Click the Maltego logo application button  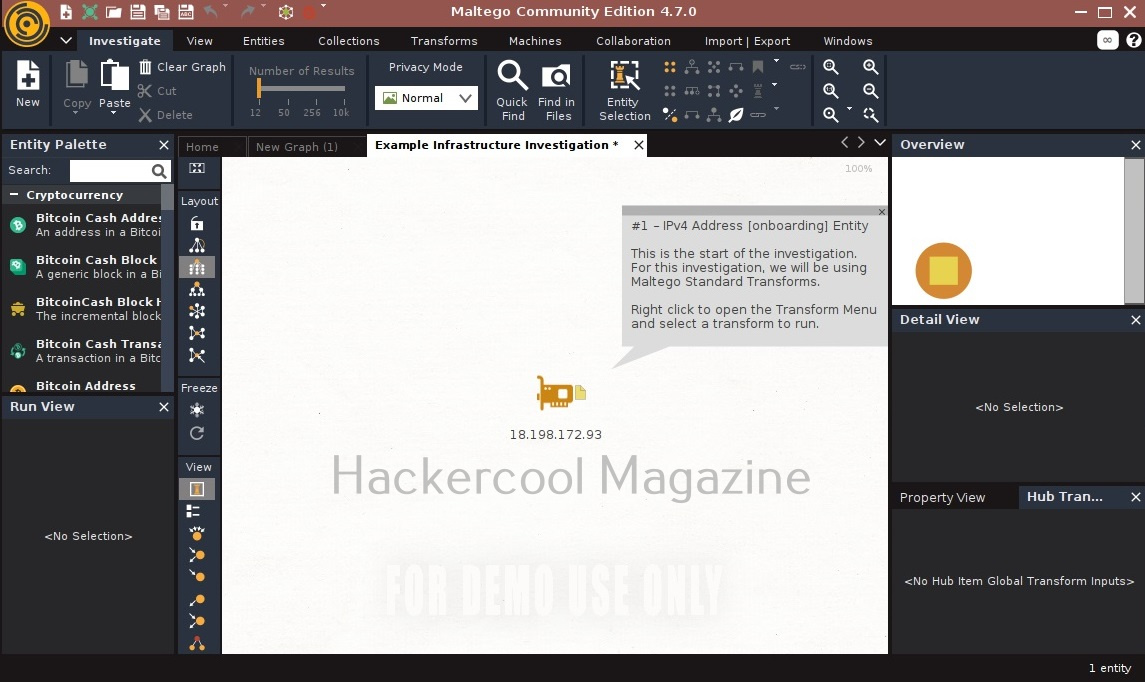pos(27,24)
